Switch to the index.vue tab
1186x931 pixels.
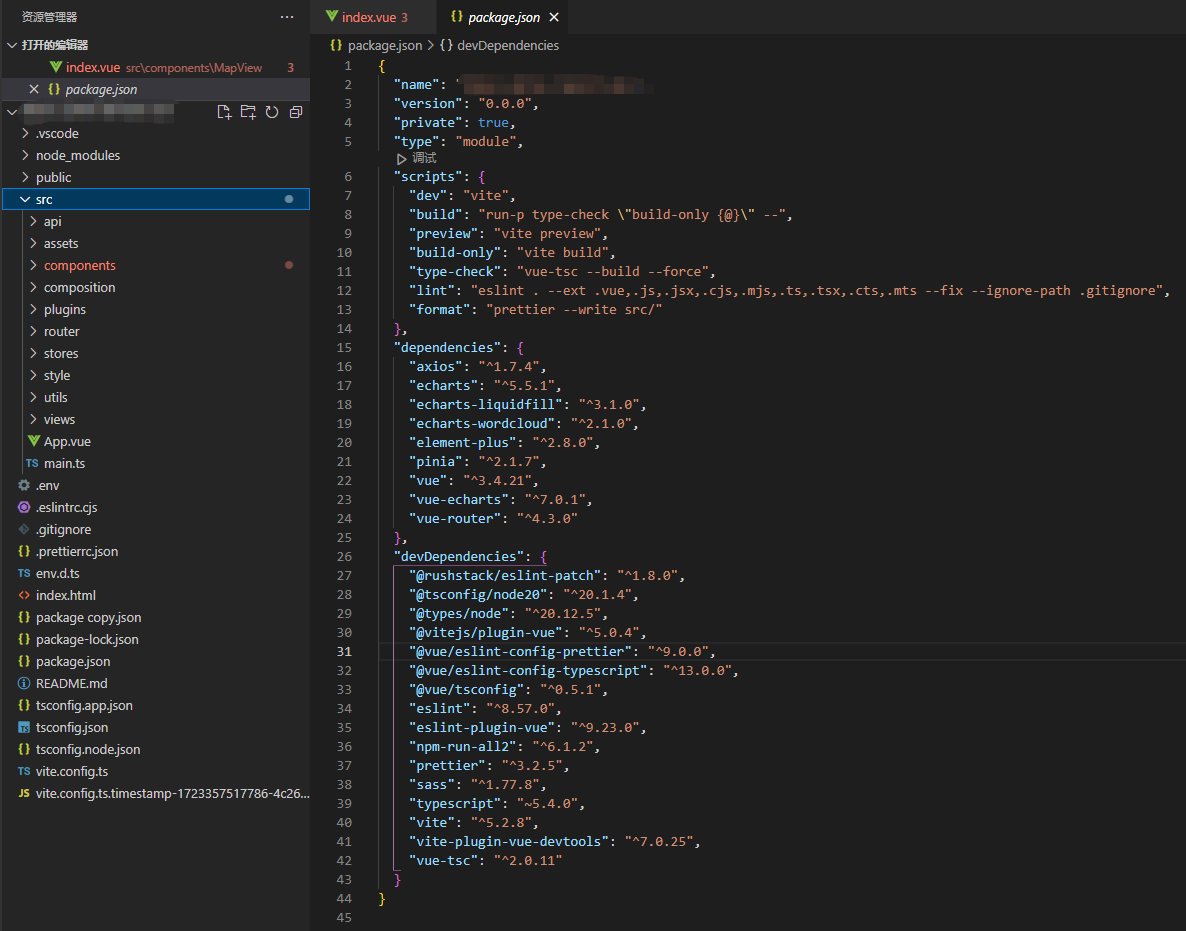tap(368, 17)
